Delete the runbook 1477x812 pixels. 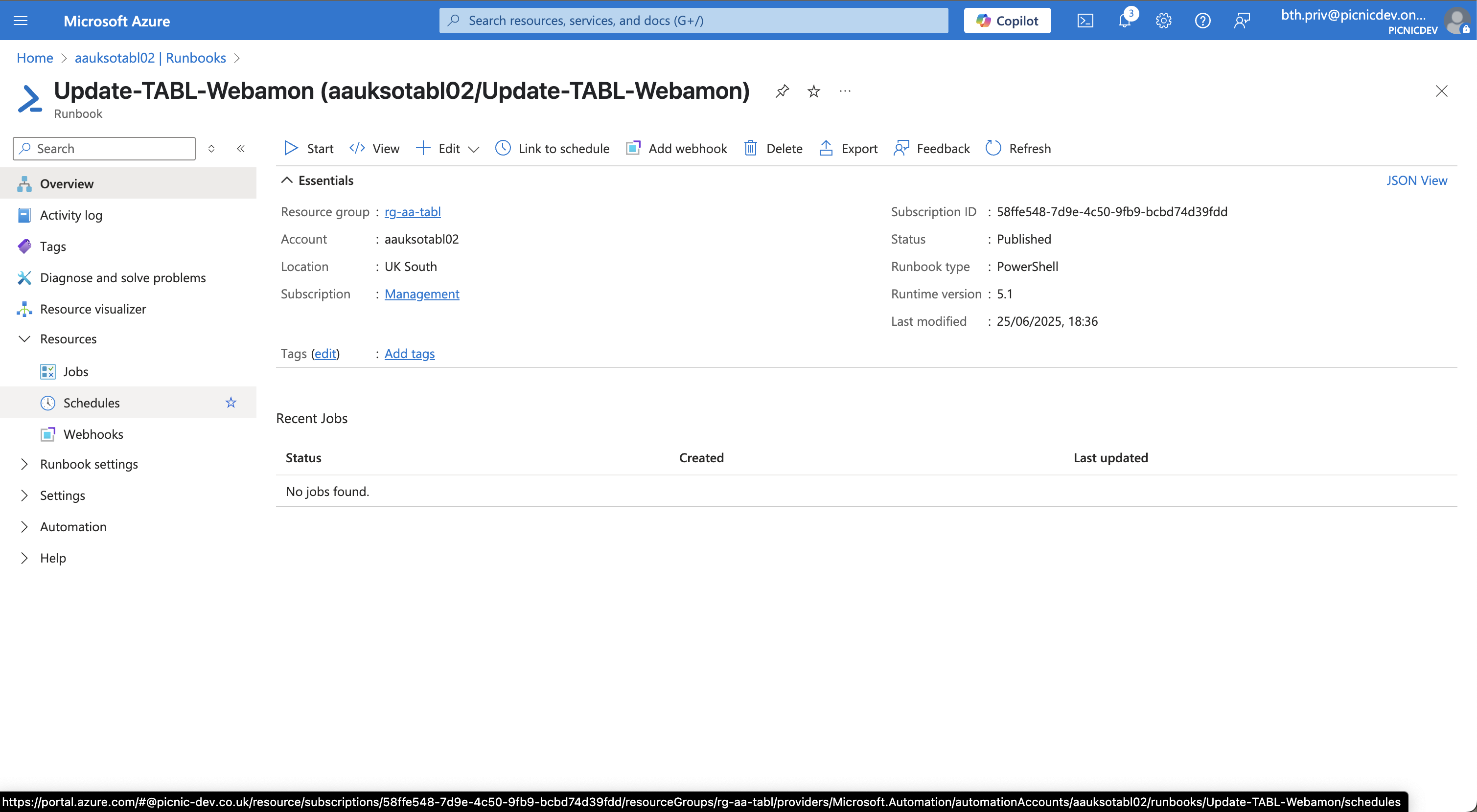click(x=773, y=148)
